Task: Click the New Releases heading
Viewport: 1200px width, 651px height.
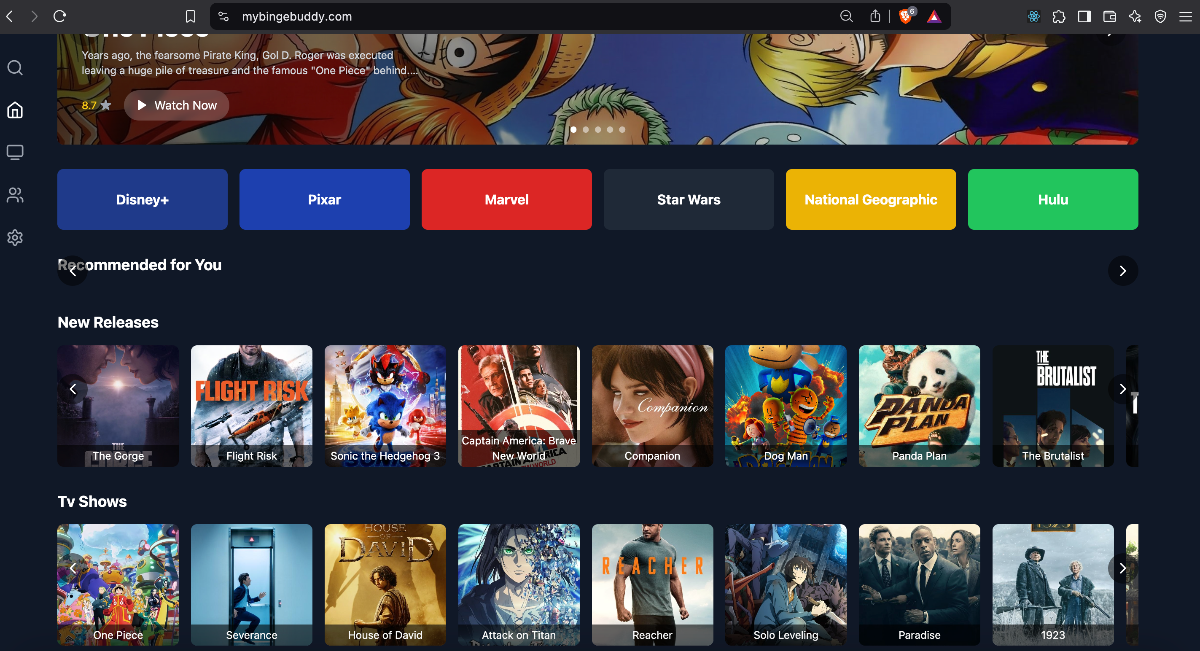Action: 108,322
